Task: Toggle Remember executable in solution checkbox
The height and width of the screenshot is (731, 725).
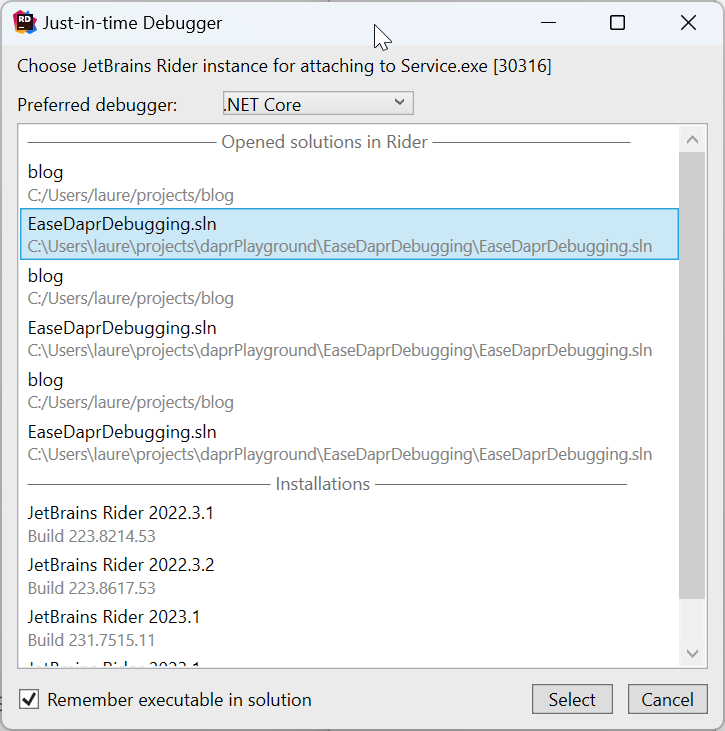Action: pos(29,699)
